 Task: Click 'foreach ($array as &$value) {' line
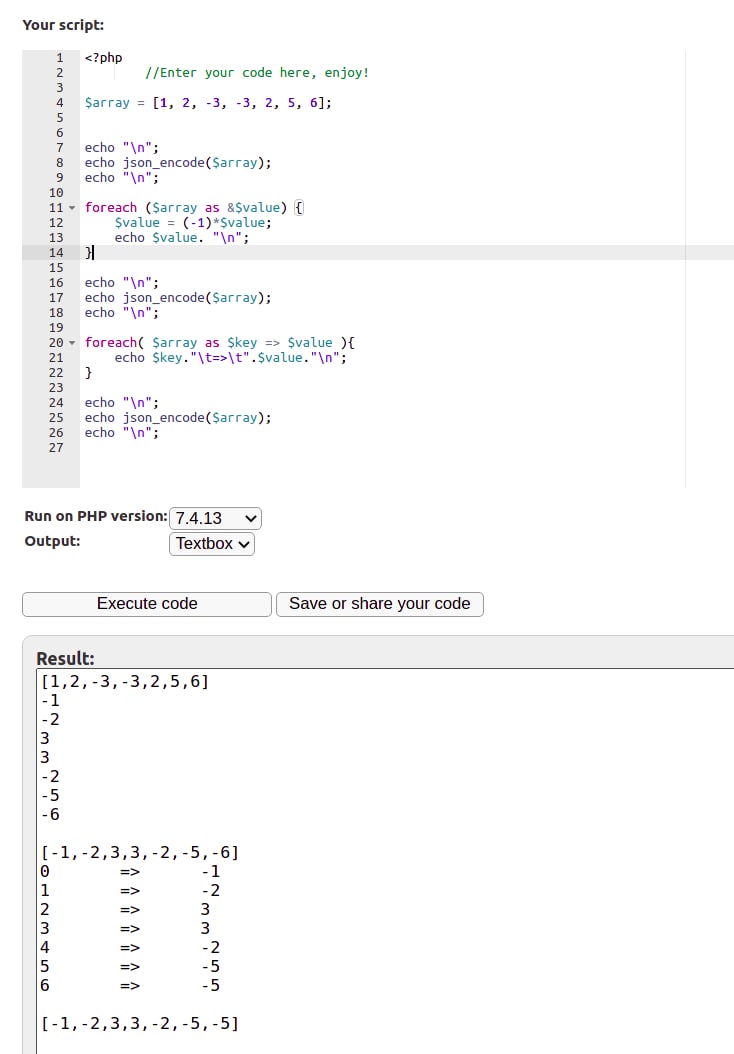tap(194, 208)
